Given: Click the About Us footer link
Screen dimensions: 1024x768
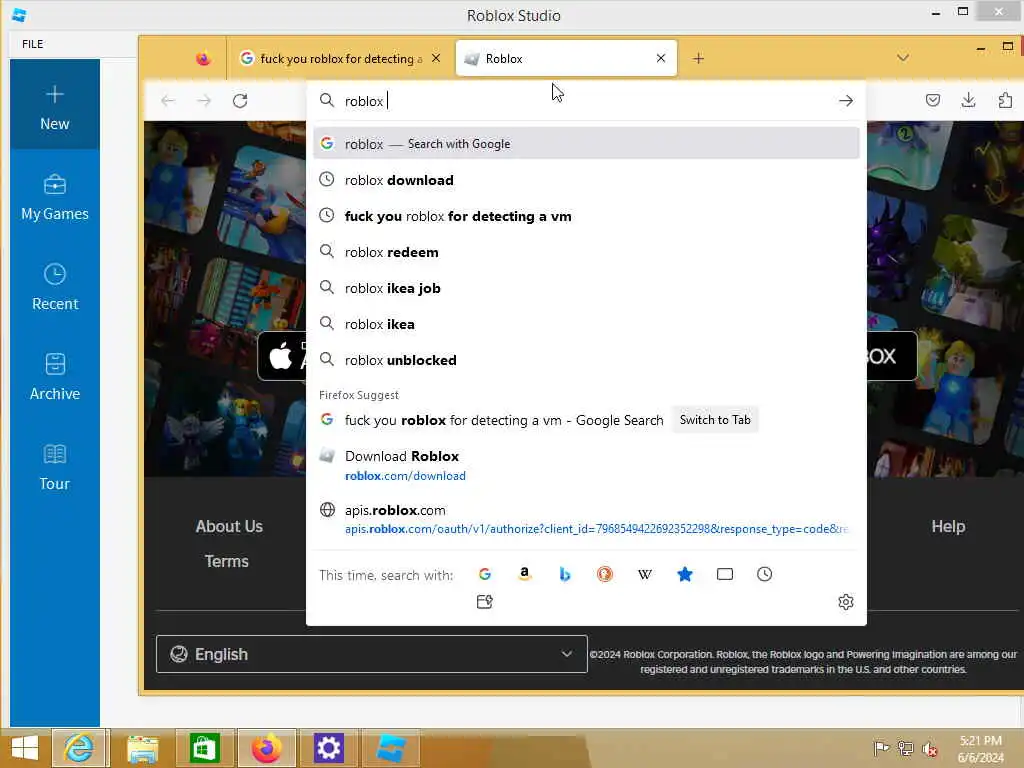Looking at the screenshot, I should (229, 526).
